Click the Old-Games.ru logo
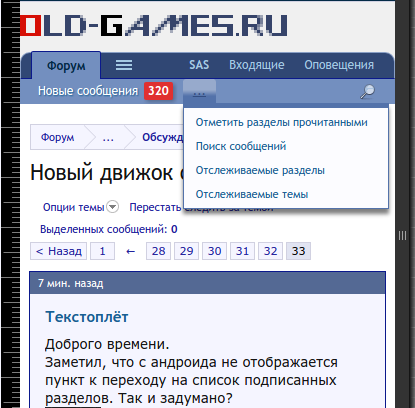 click(154, 25)
